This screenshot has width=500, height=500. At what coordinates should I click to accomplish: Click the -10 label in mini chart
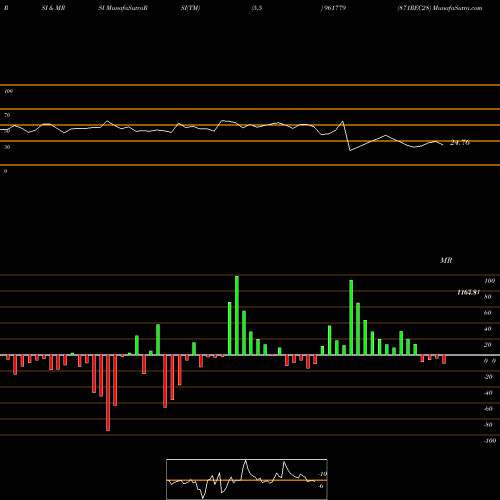click(x=322, y=474)
